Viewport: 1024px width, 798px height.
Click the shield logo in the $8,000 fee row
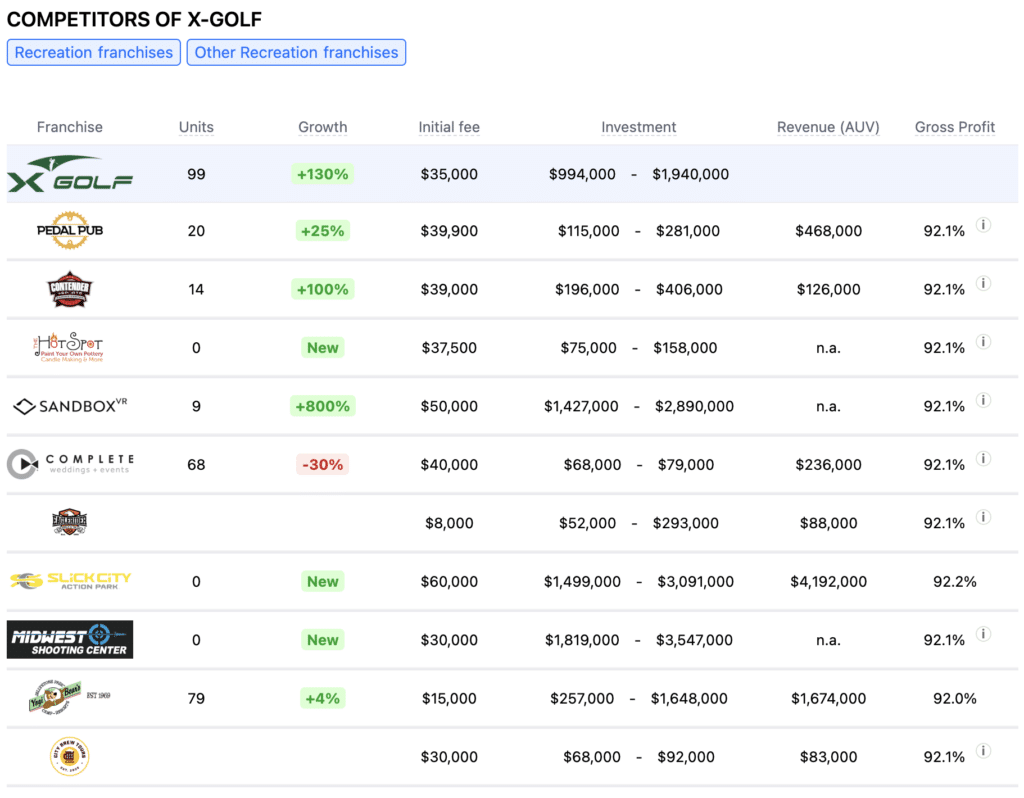69,522
